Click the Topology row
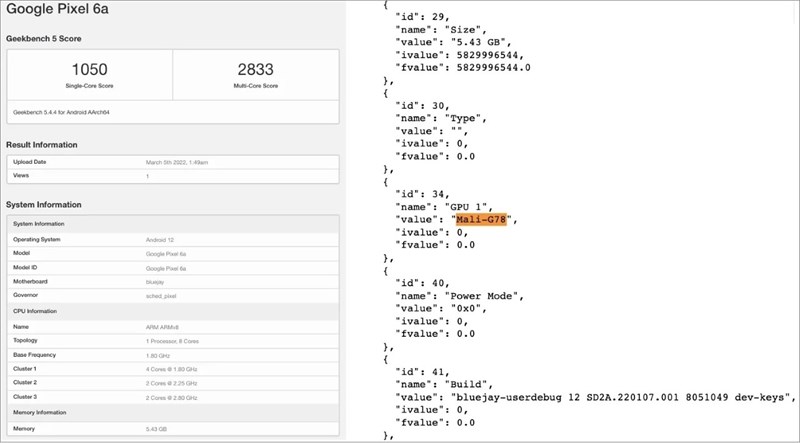Viewport: 800px width, 443px height. pyautogui.click(x=174, y=340)
